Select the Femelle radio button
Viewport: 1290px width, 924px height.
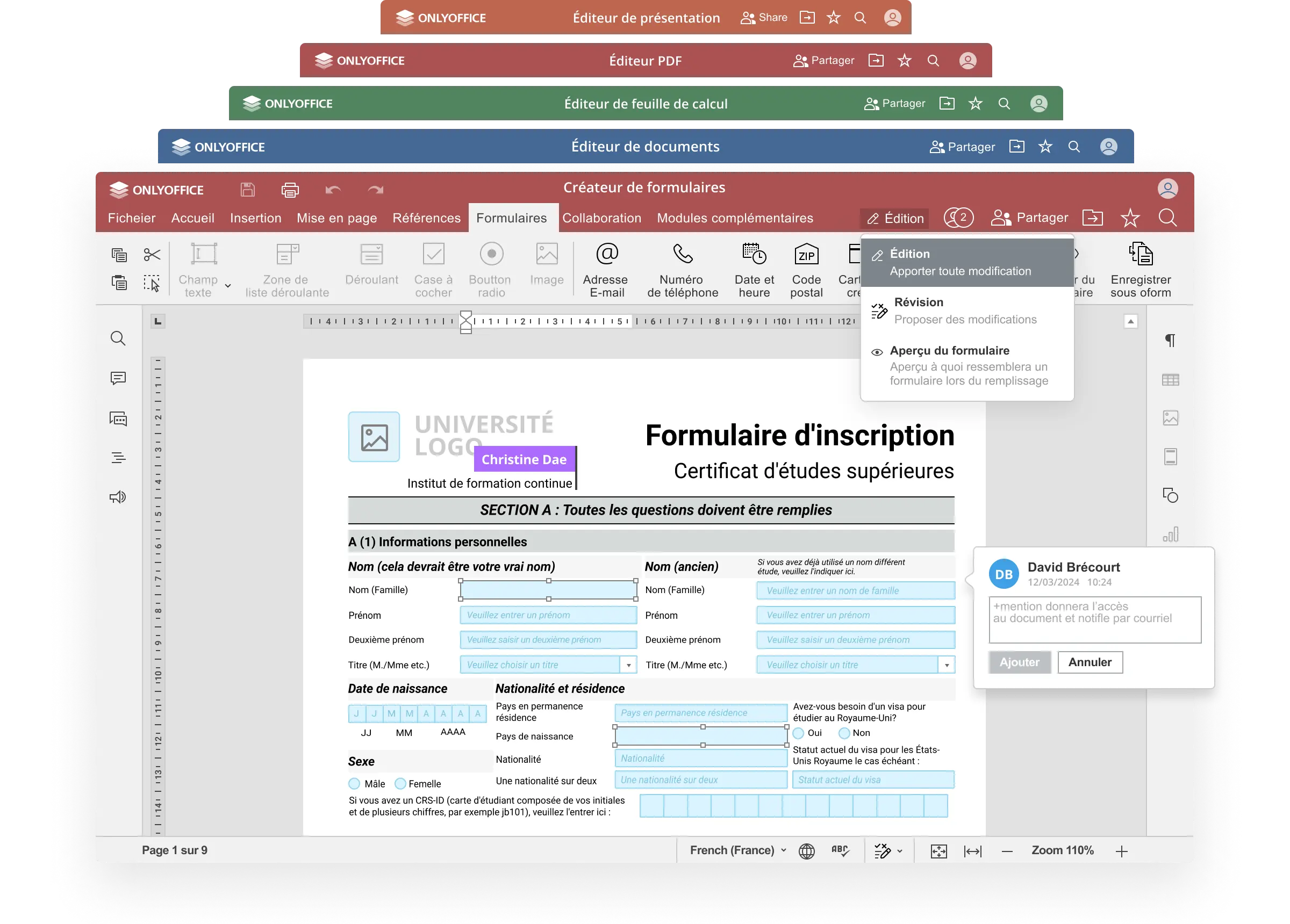400,784
